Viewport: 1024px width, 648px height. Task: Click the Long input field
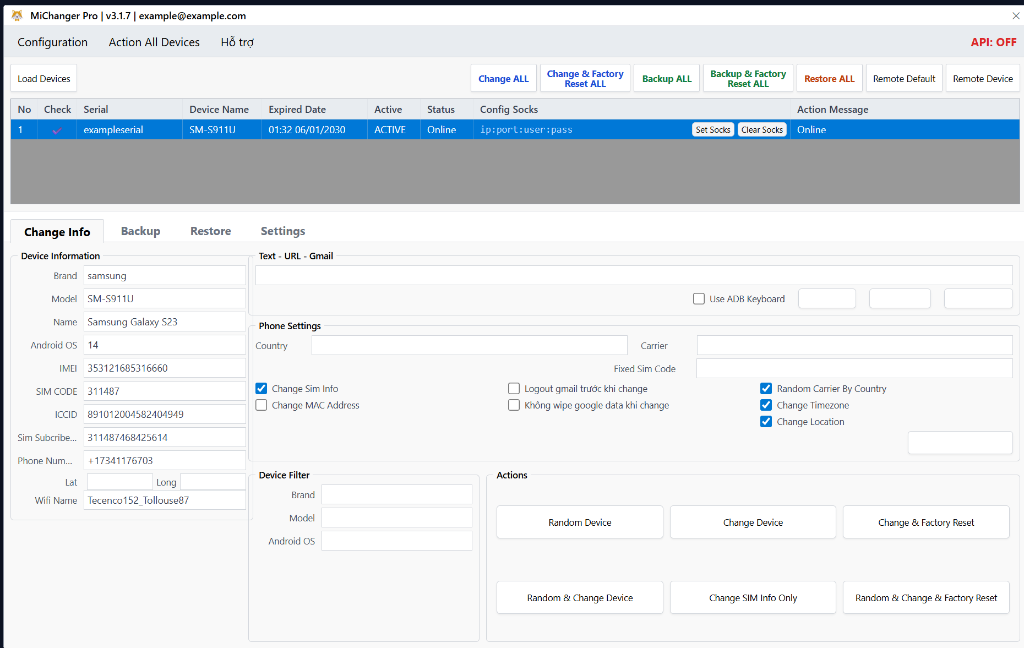pos(213,482)
